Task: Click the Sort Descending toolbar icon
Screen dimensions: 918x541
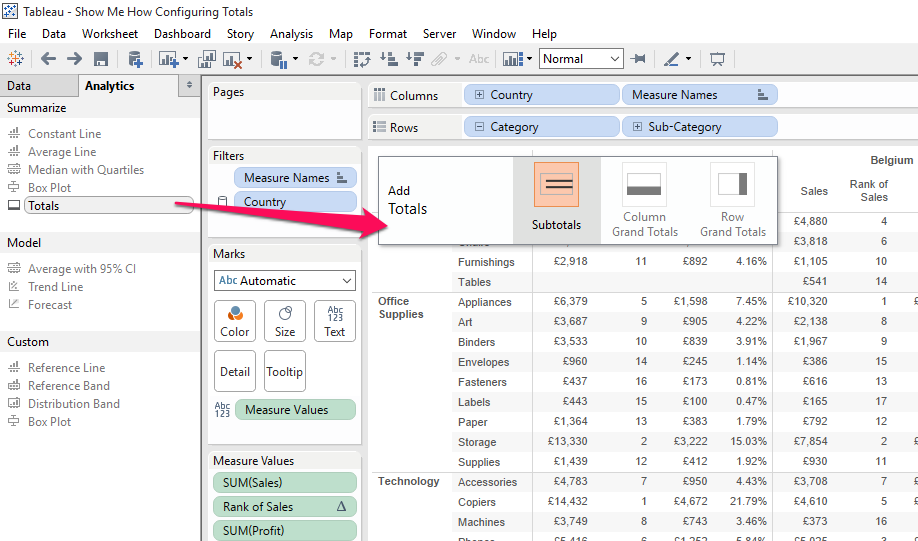Action: (x=415, y=59)
